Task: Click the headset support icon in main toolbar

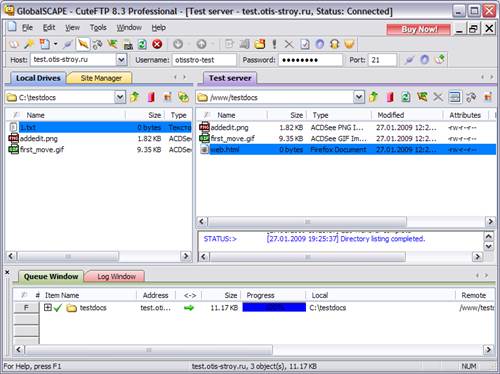Action: click(x=334, y=44)
